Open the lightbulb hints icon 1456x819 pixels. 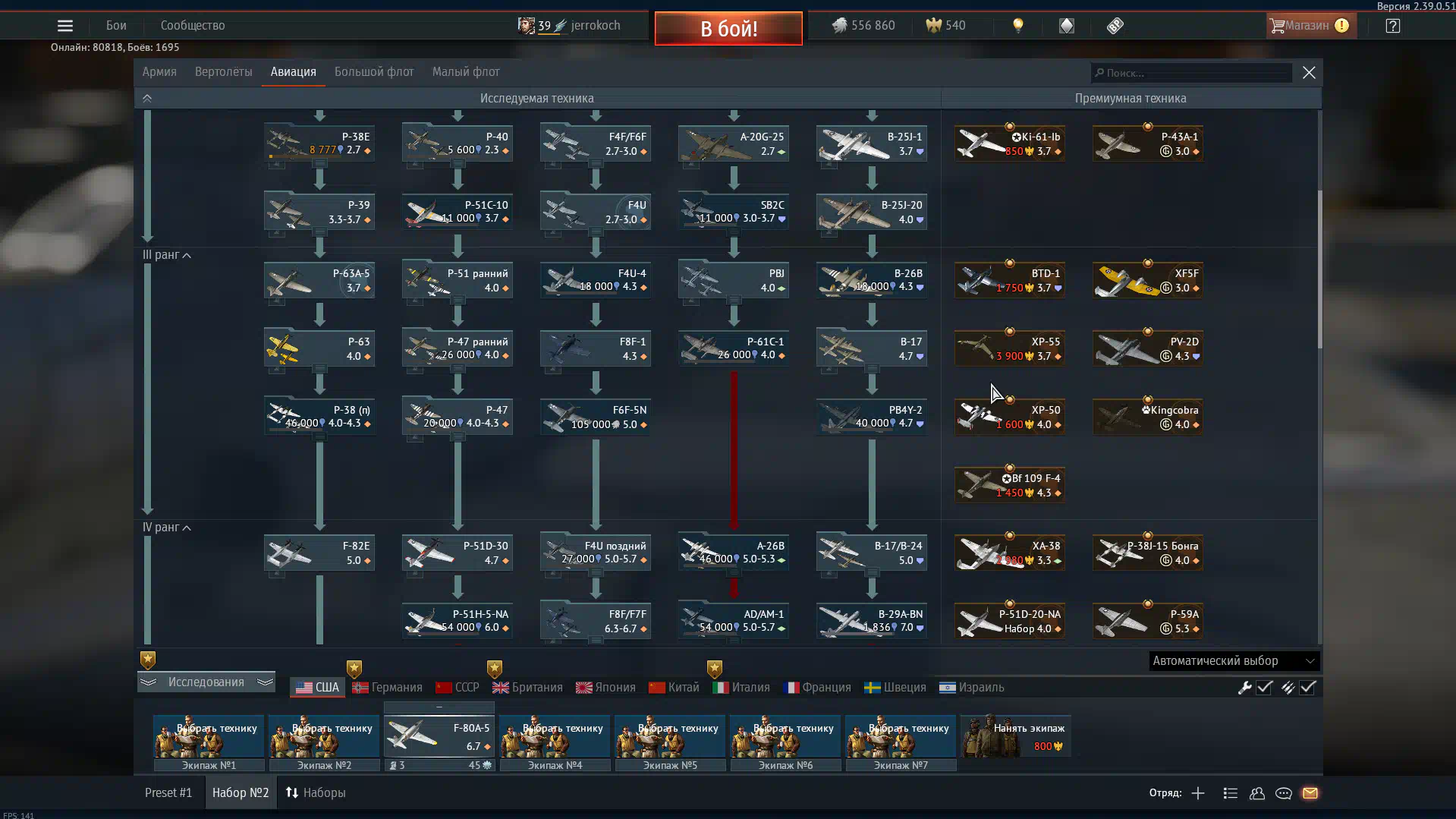point(1018,26)
